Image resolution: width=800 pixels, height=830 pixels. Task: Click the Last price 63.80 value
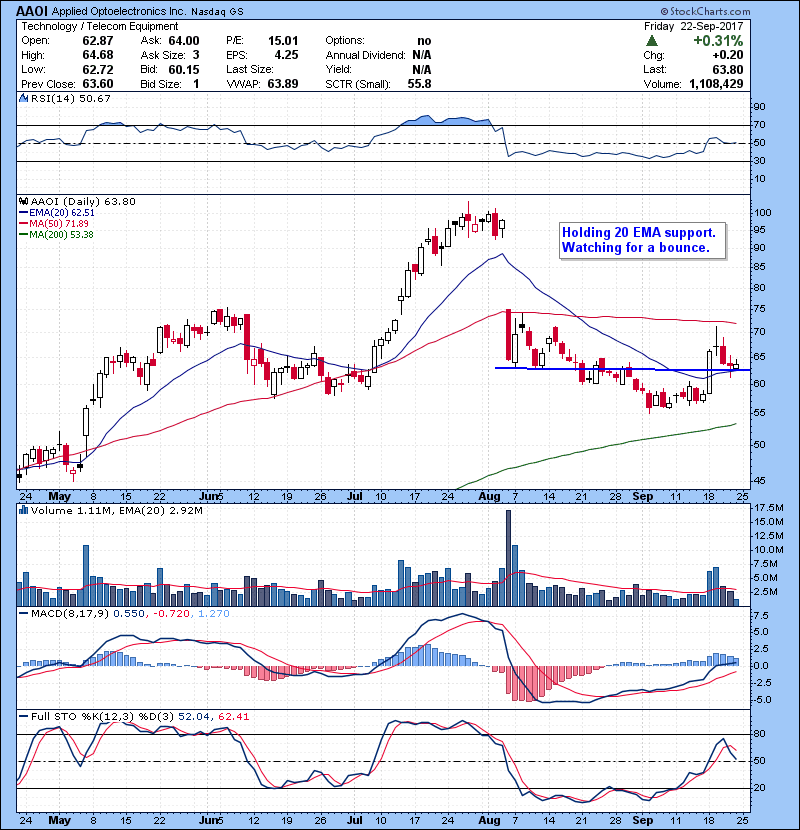[727, 69]
